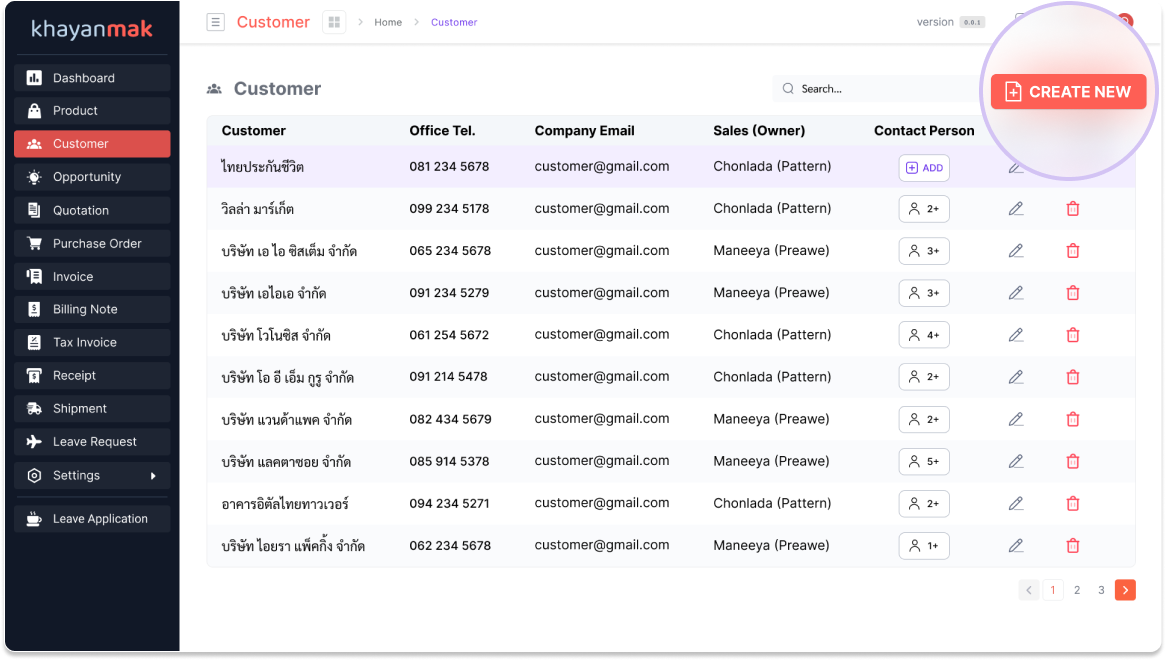Image resolution: width=1166 pixels, height=660 pixels.
Task: Open the Quotation menu in sidebar
Action: (92, 211)
